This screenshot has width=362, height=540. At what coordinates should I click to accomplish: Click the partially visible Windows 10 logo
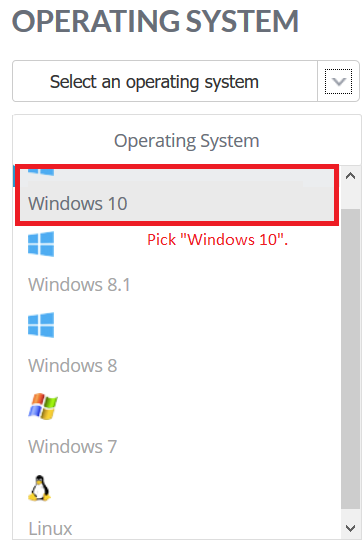(41, 172)
